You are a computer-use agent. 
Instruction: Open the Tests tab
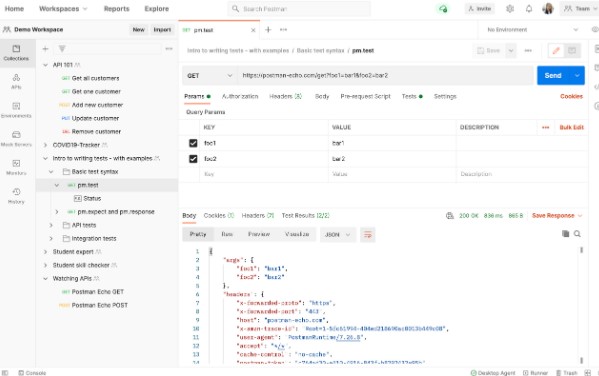[412, 96]
